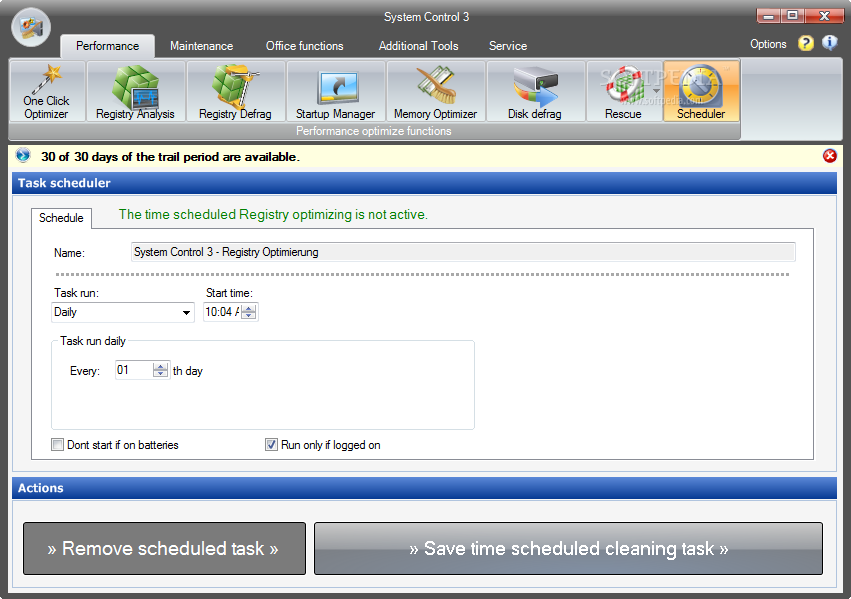
Task: Click Remove scheduled task button
Action: click(x=164, y=549)
